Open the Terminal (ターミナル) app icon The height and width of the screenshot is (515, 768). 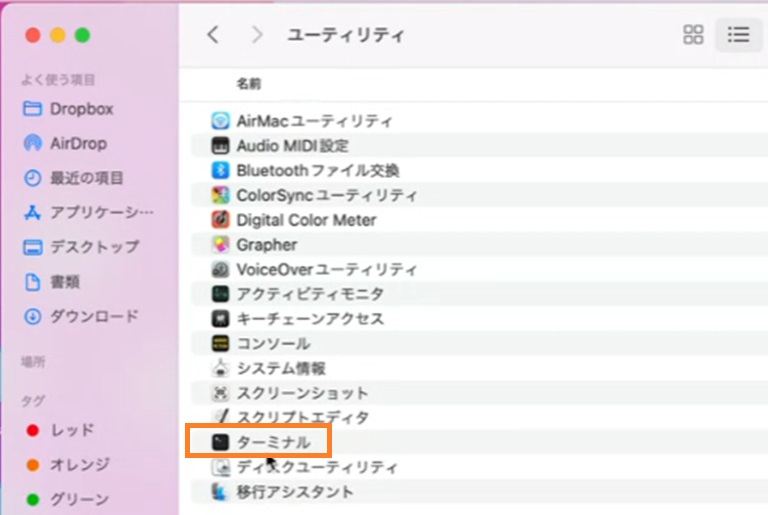point(221,442)
